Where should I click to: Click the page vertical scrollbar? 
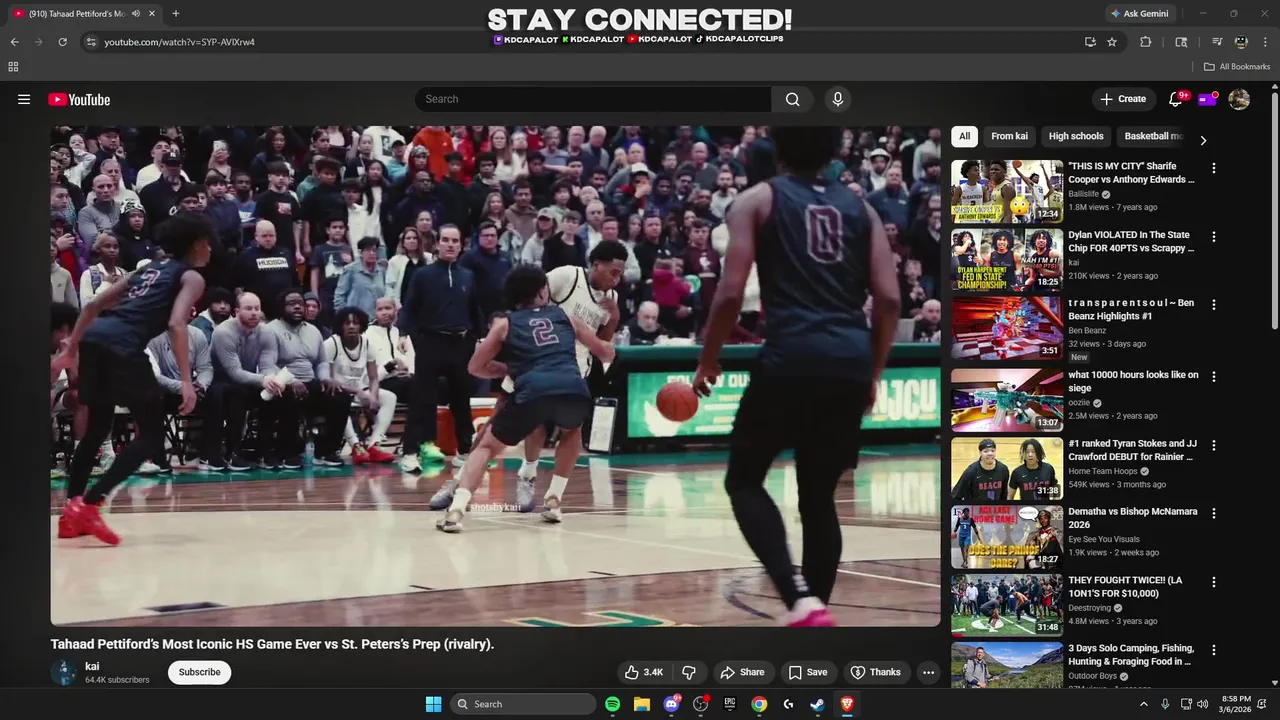[1274, 210]
